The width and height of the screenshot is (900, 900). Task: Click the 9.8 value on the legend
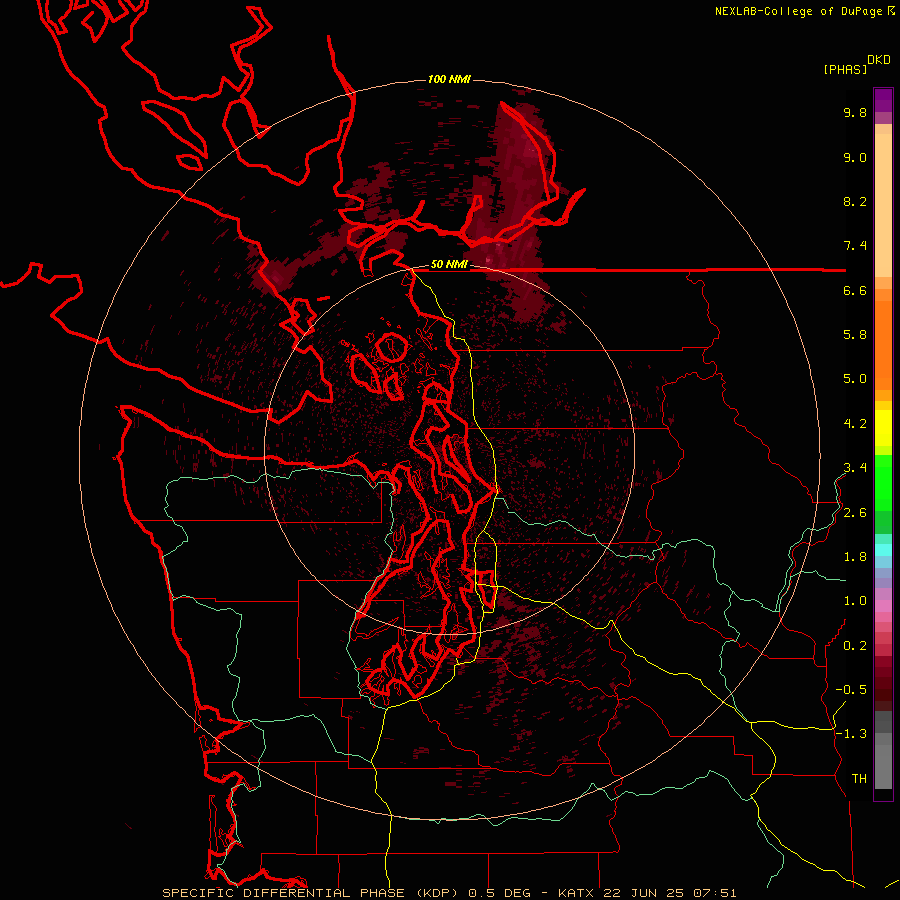(855, 112)
